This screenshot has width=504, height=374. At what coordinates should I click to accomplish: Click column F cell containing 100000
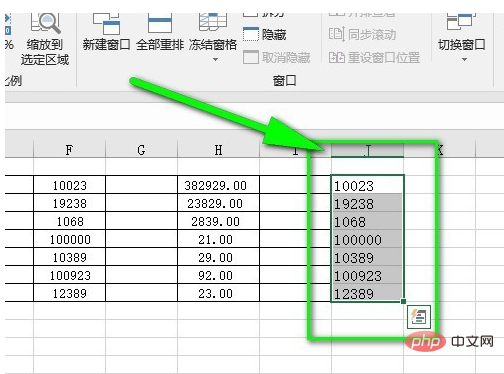pos(69,239)
